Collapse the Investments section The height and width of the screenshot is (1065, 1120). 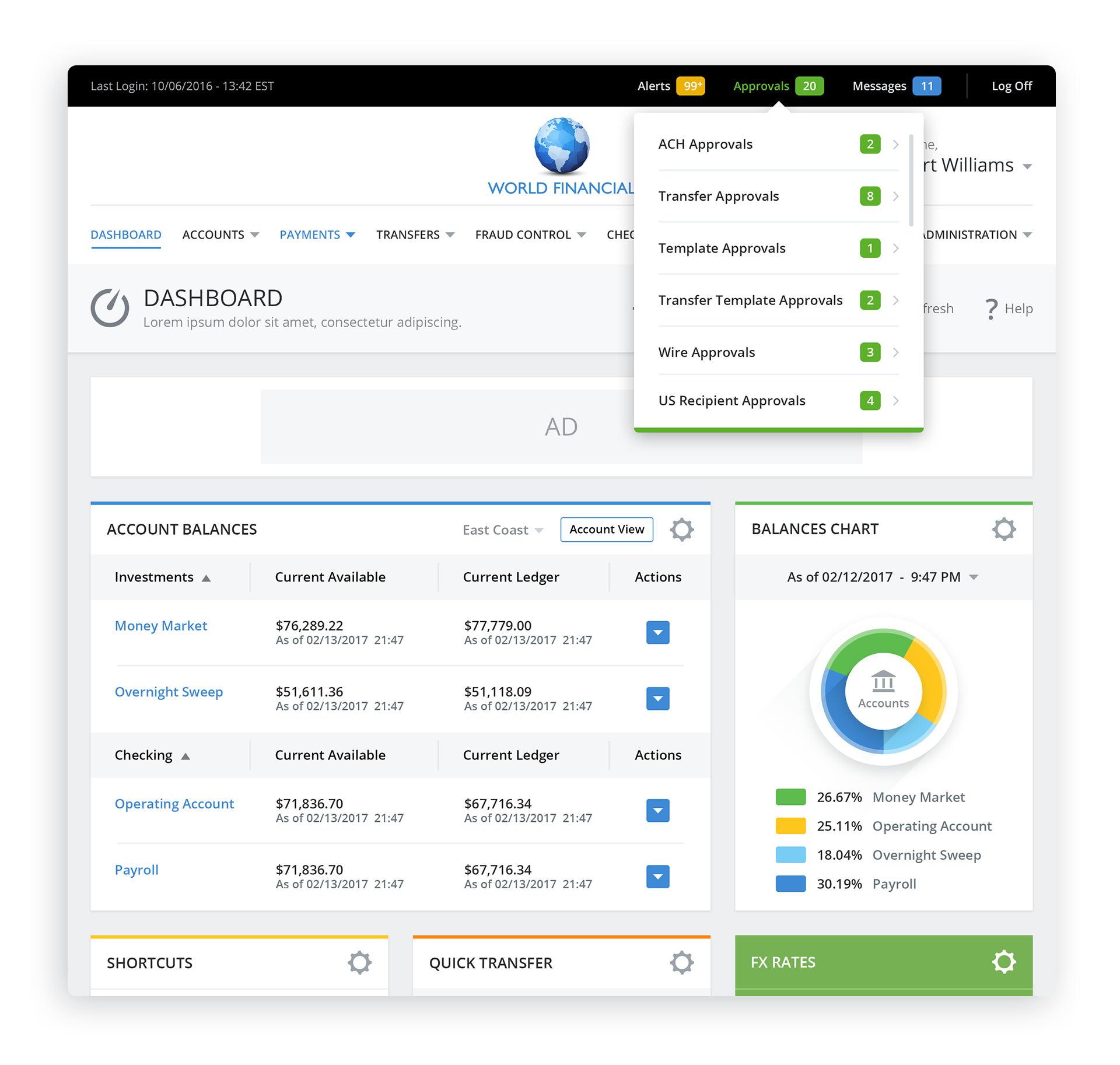206,578
